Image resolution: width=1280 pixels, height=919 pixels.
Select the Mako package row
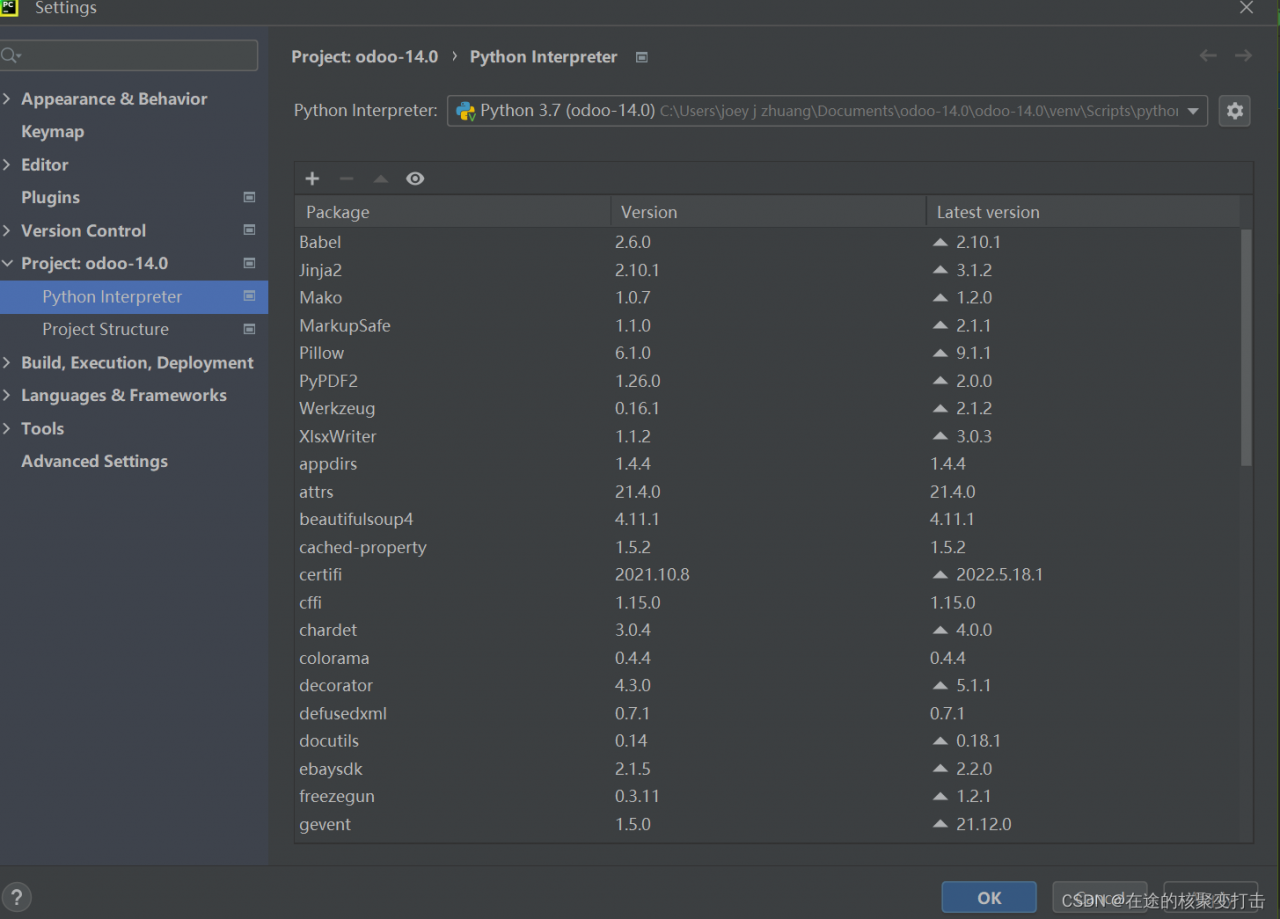[768, 297]
